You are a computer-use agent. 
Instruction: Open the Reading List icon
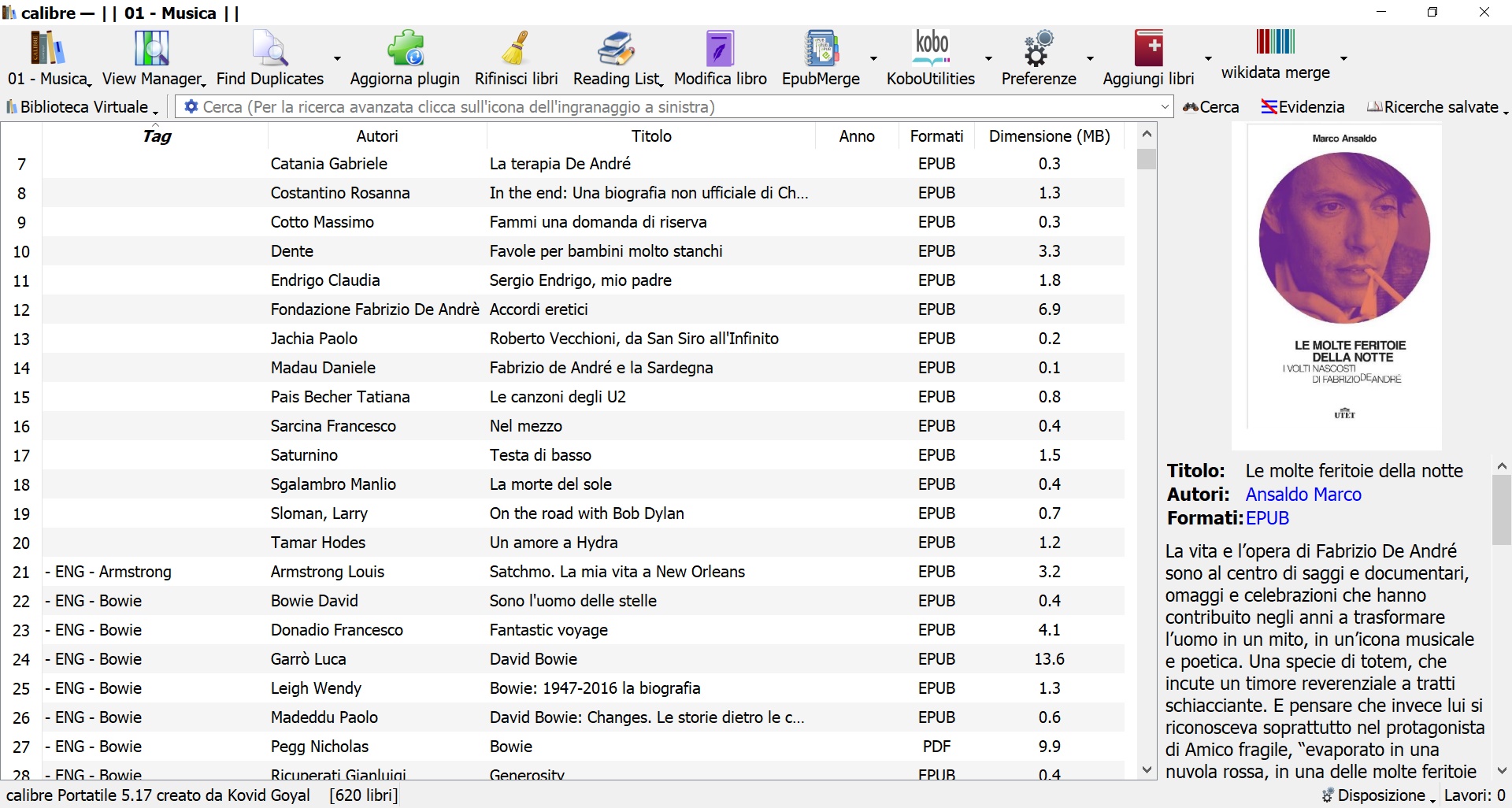pyautogui.click(x=616, y=48)
